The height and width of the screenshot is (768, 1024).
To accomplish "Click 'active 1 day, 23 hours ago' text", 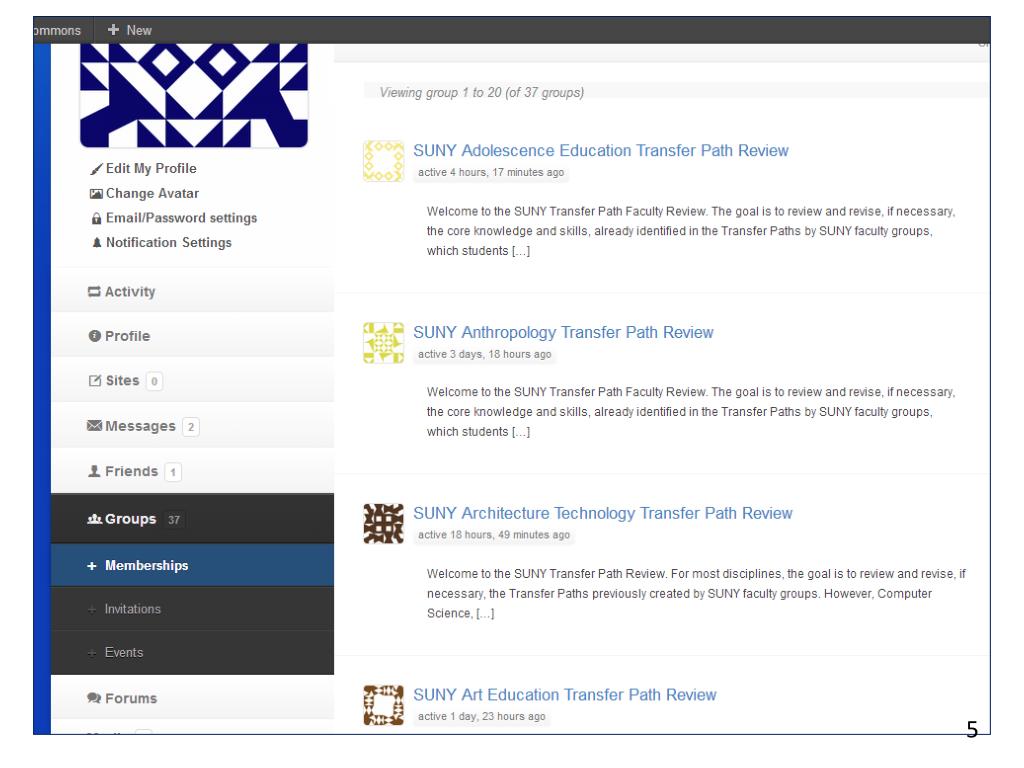I will 482,716.
